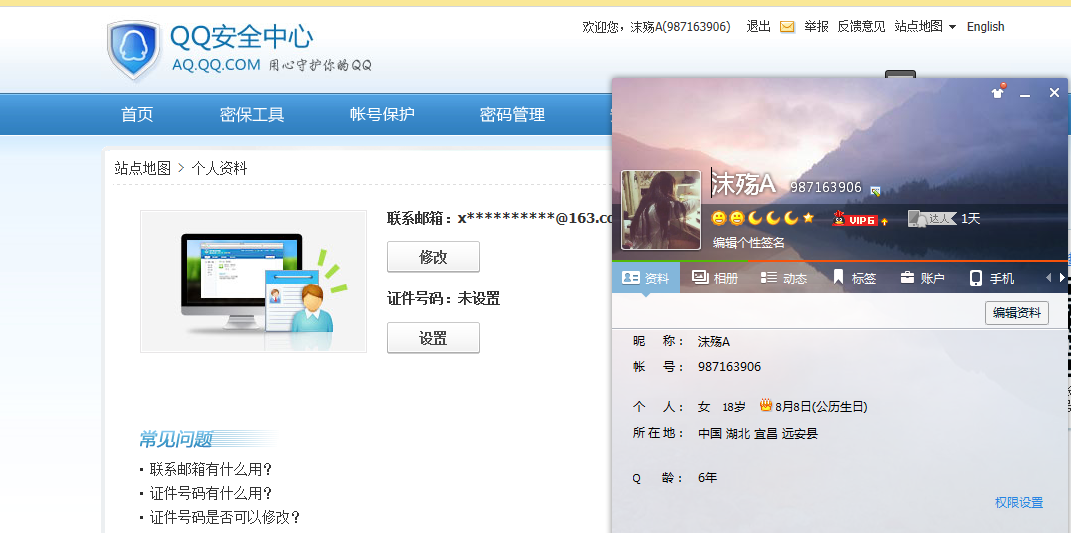Screen dimensions: 1071x533
Task: Open the skin change shirt icon
Action: (x=999, y=91)
